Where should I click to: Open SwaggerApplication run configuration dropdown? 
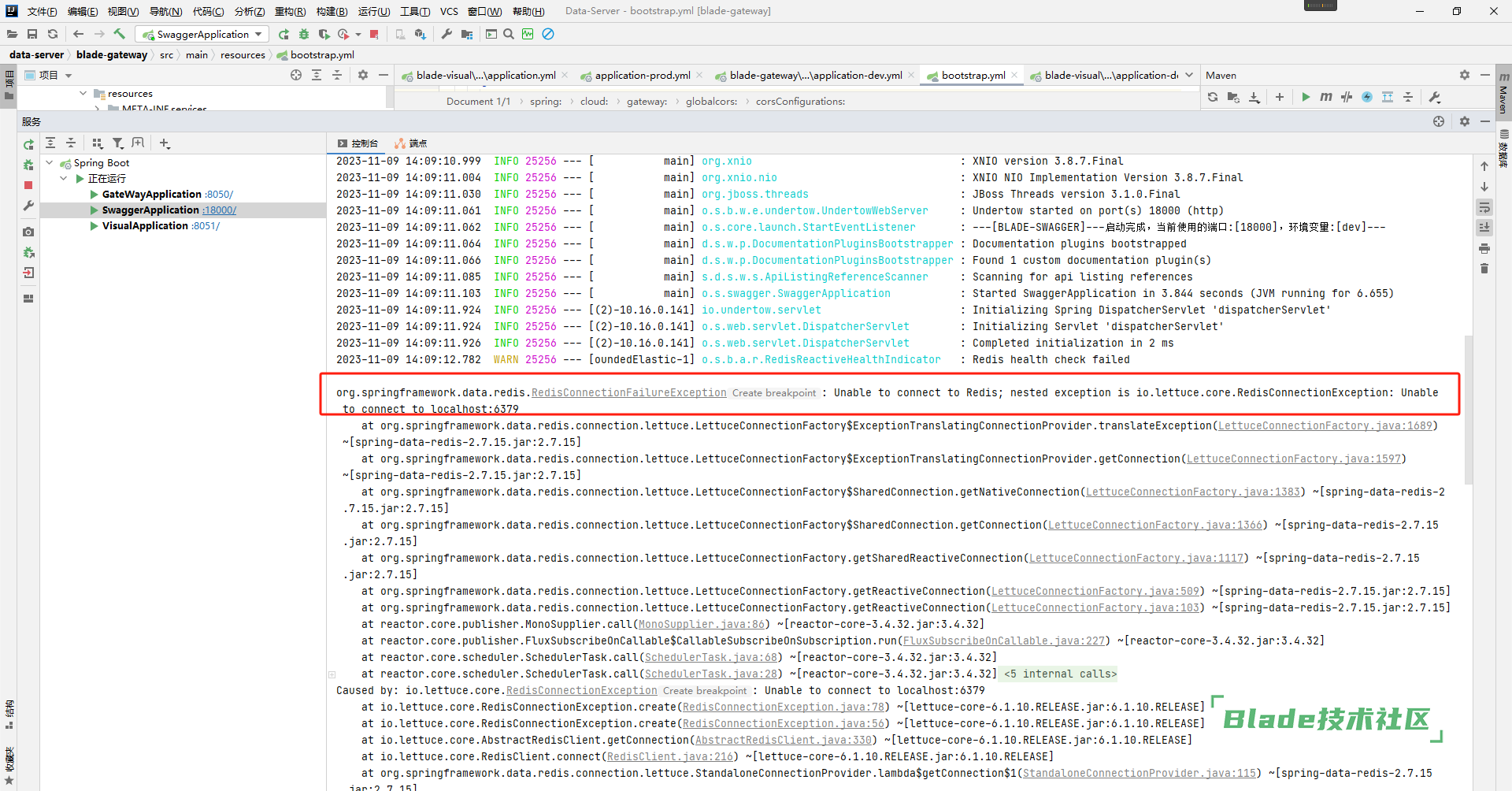202,34
